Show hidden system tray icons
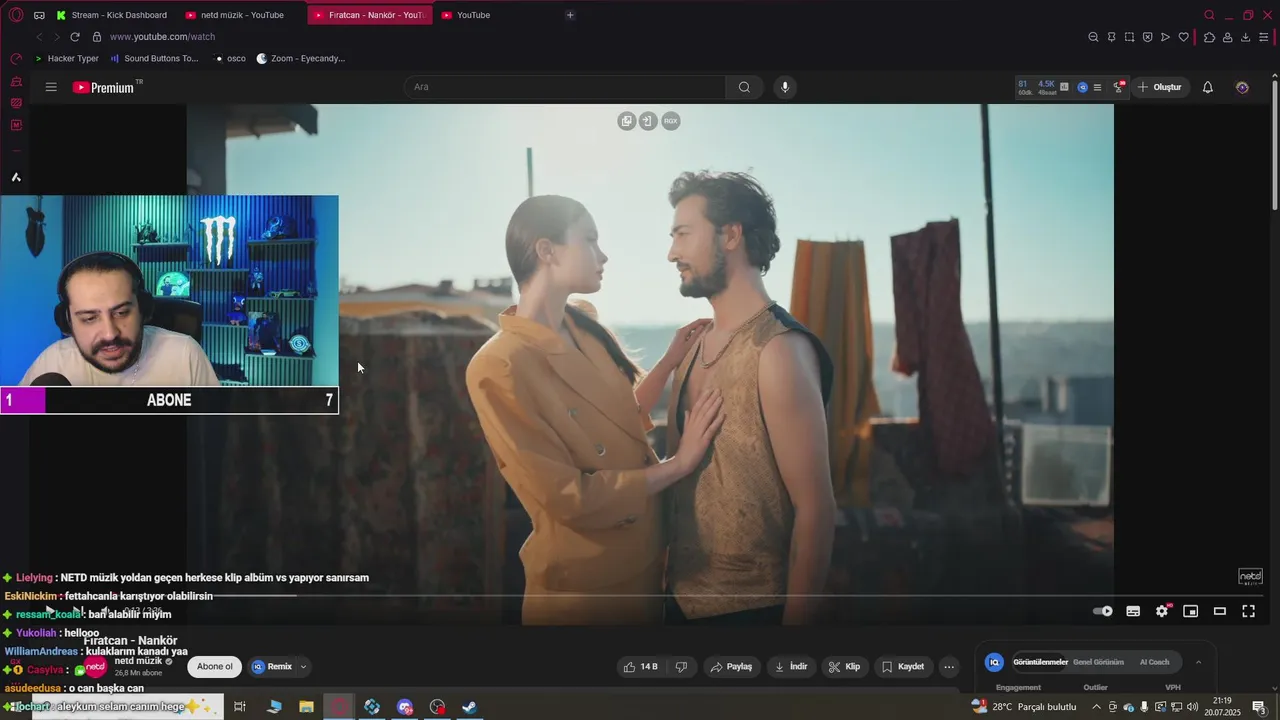 pos(1096,707)
